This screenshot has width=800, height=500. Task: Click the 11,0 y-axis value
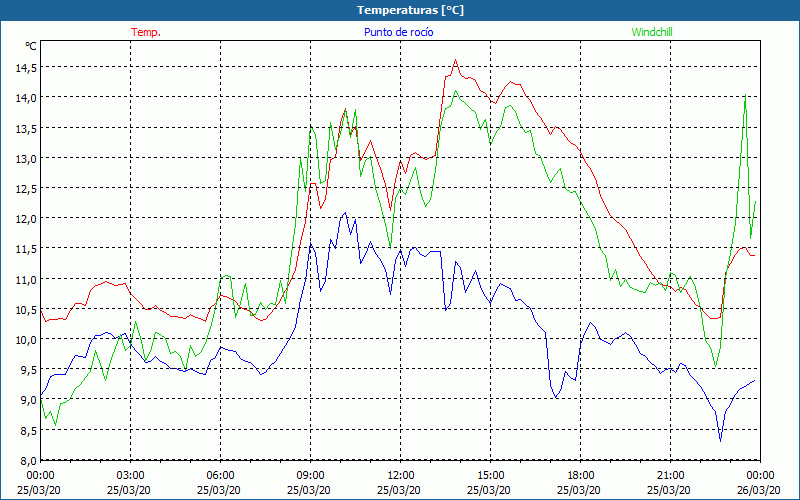26,279
